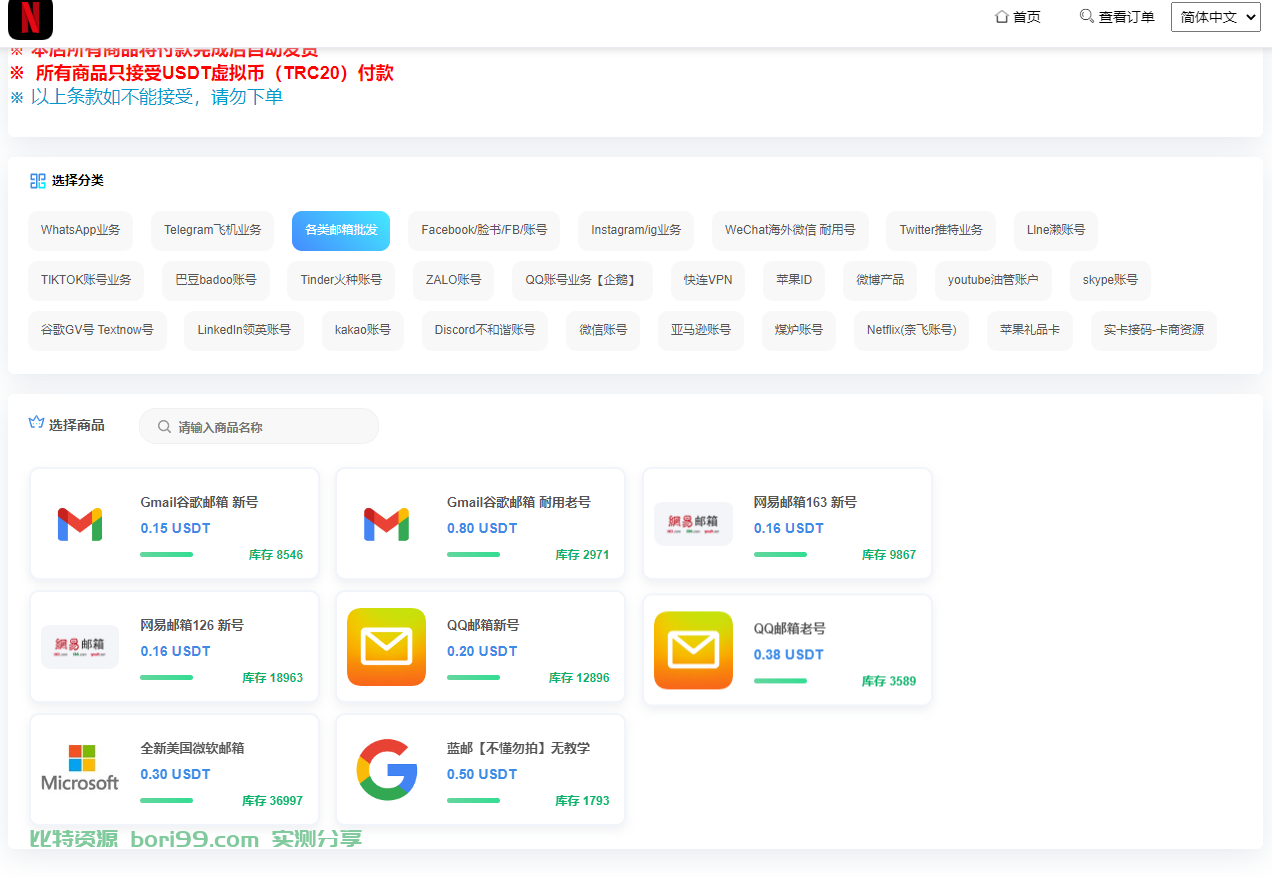Screen dimensions: 1272x877
Task: Select the Facebook/脸书/FB/账号 category
Action: 484,230
